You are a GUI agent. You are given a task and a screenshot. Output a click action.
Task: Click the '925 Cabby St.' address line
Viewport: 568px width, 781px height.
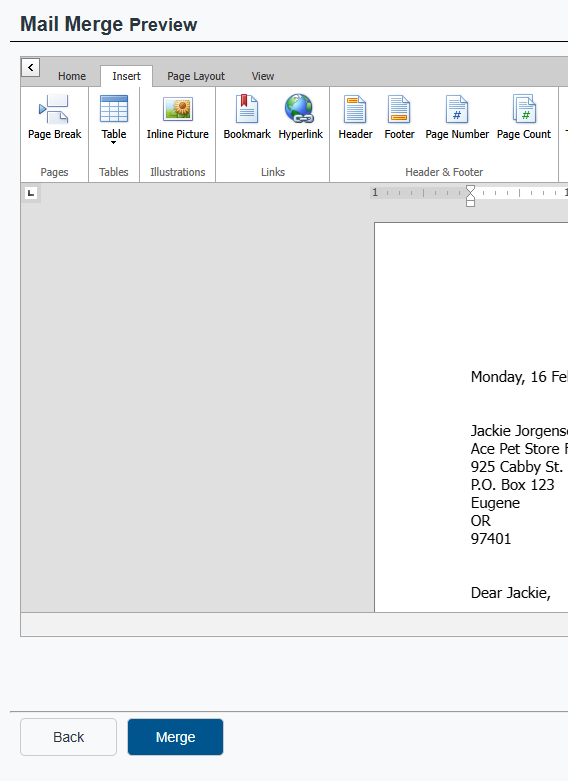pos(517,467)
